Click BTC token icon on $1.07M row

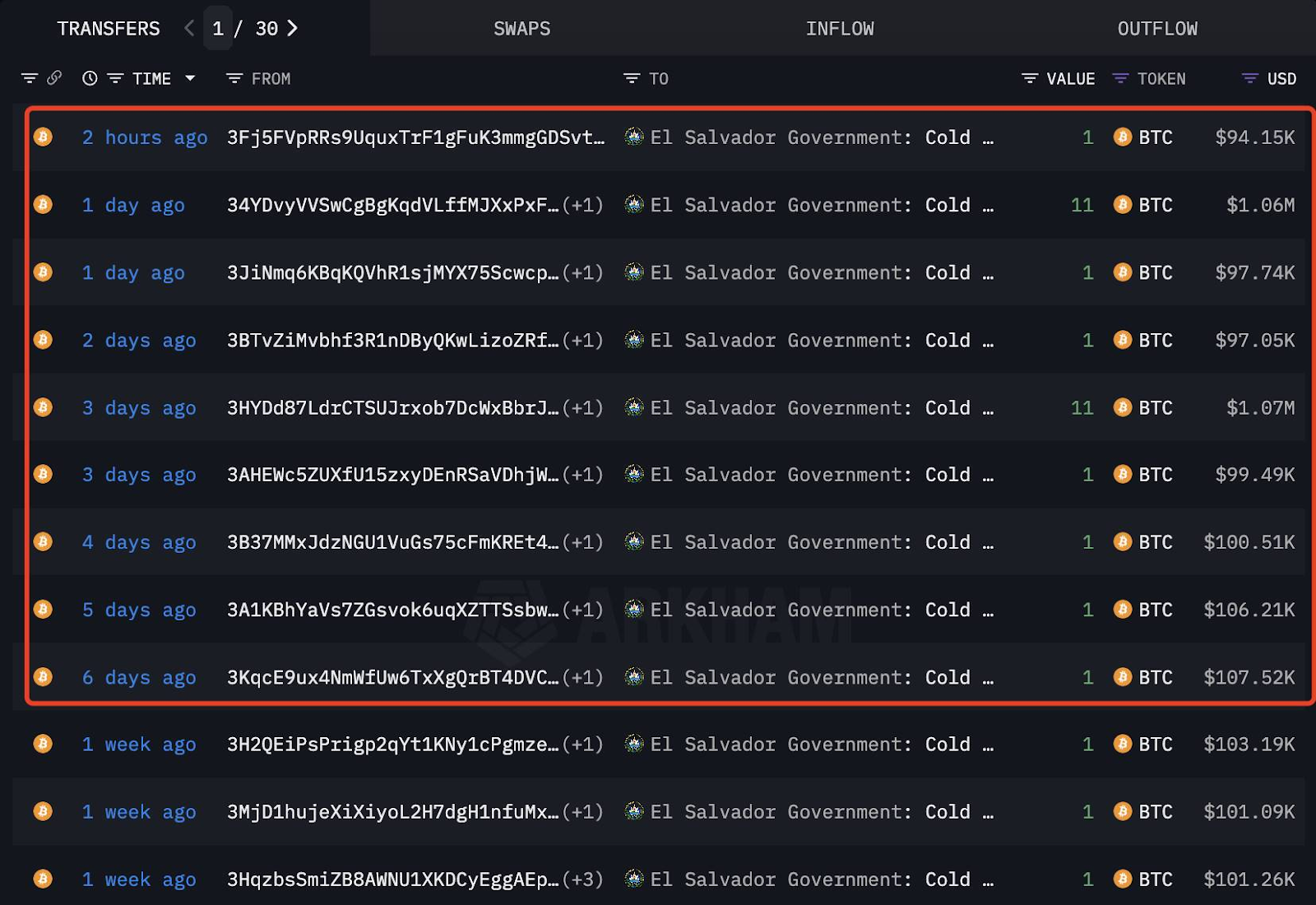(1122, 407)
